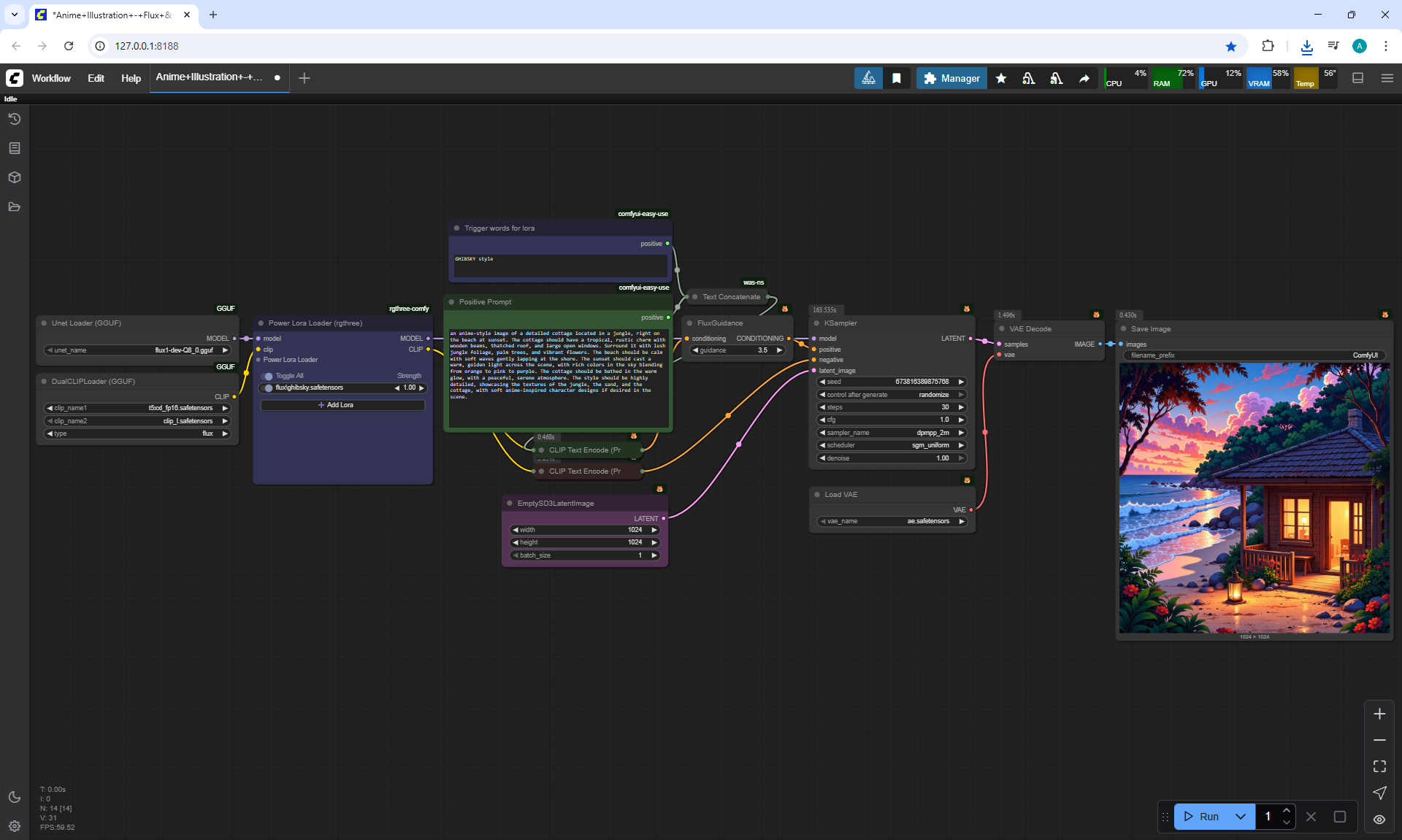Open the node library cube icon
1402x840 pixels.
[14, 177]
